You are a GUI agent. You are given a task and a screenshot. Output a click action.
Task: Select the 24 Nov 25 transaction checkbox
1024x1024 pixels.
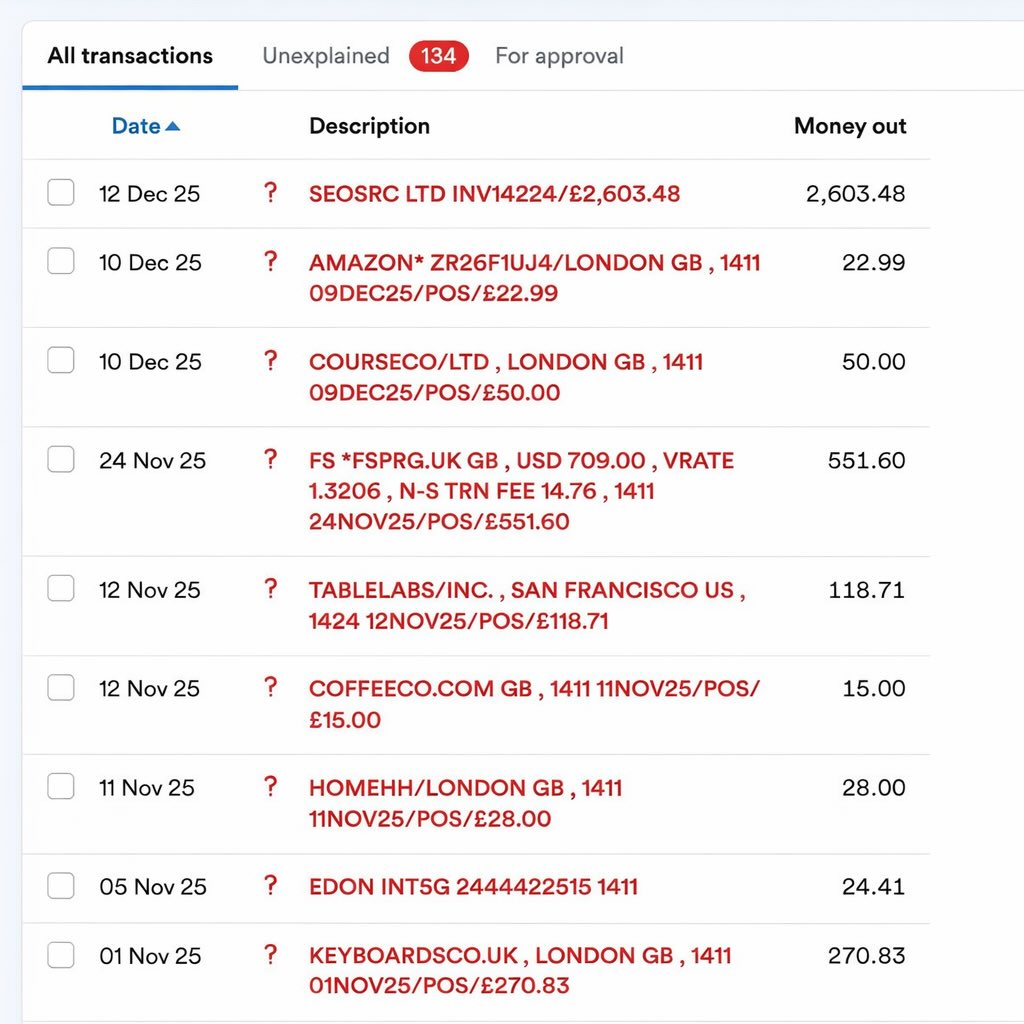61,460
